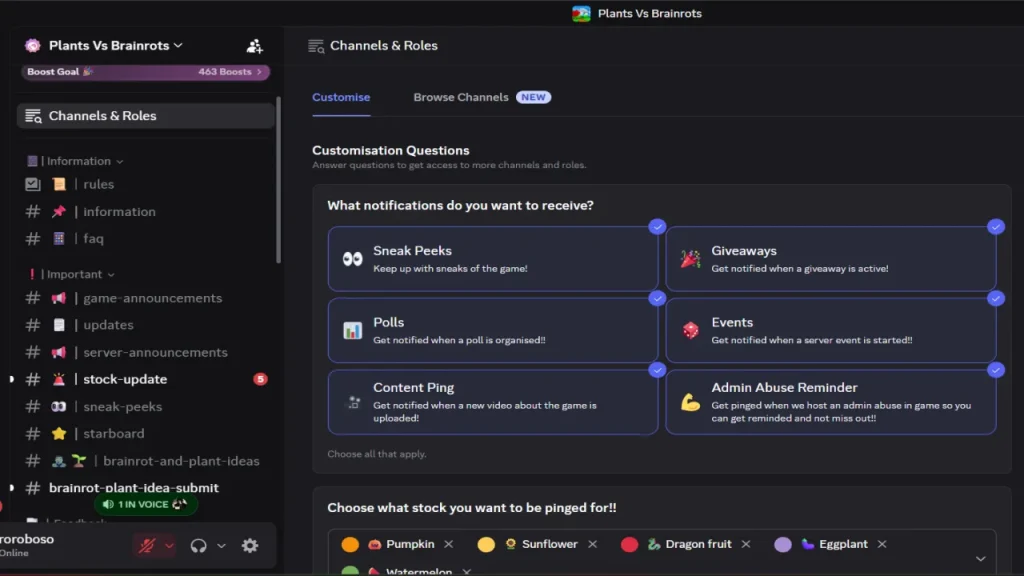Screen dimensions: 1024x576
Task: Remove the Eggplant stock tag
Action: 882,544
